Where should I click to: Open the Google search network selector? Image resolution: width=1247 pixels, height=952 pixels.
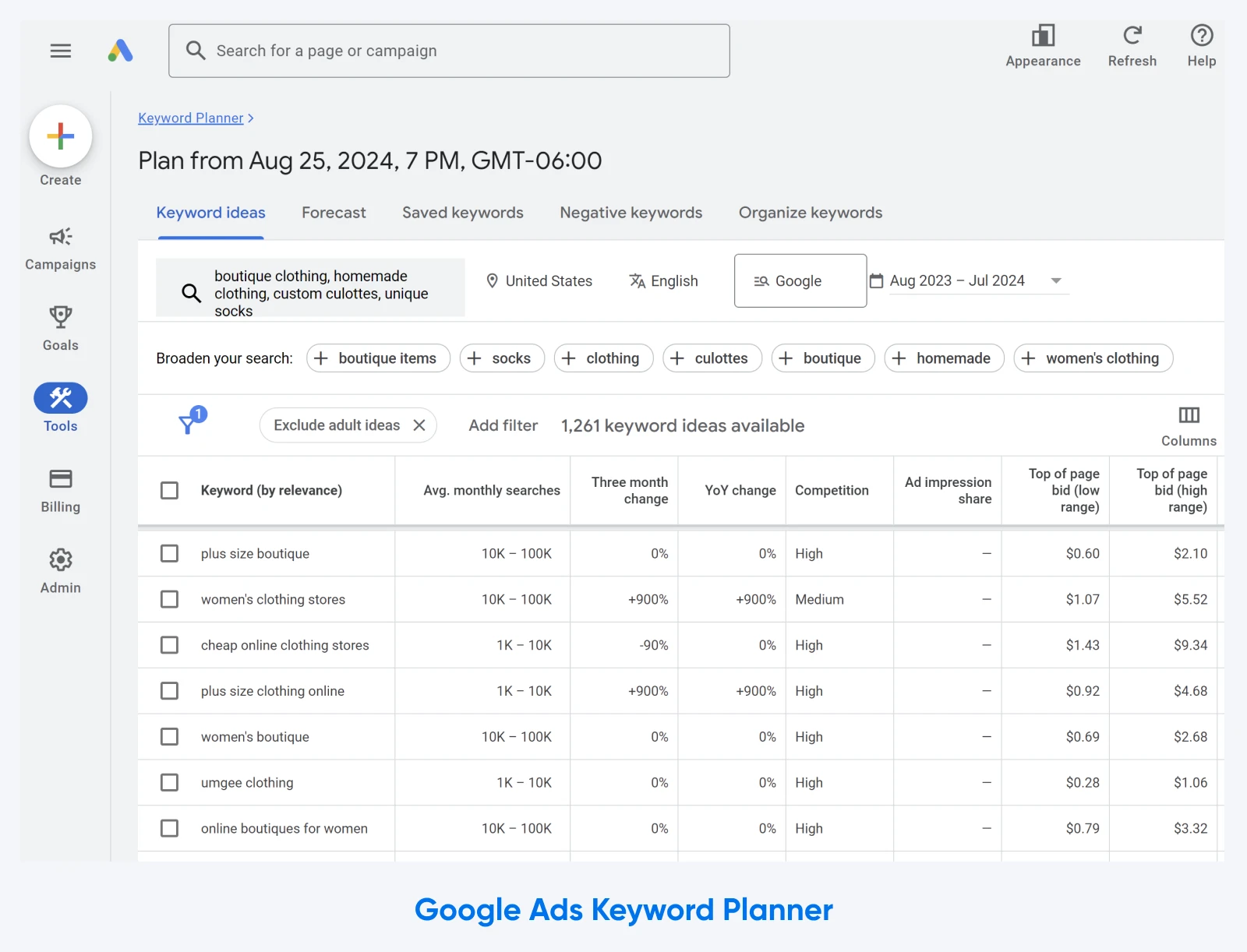pos(800,280)
